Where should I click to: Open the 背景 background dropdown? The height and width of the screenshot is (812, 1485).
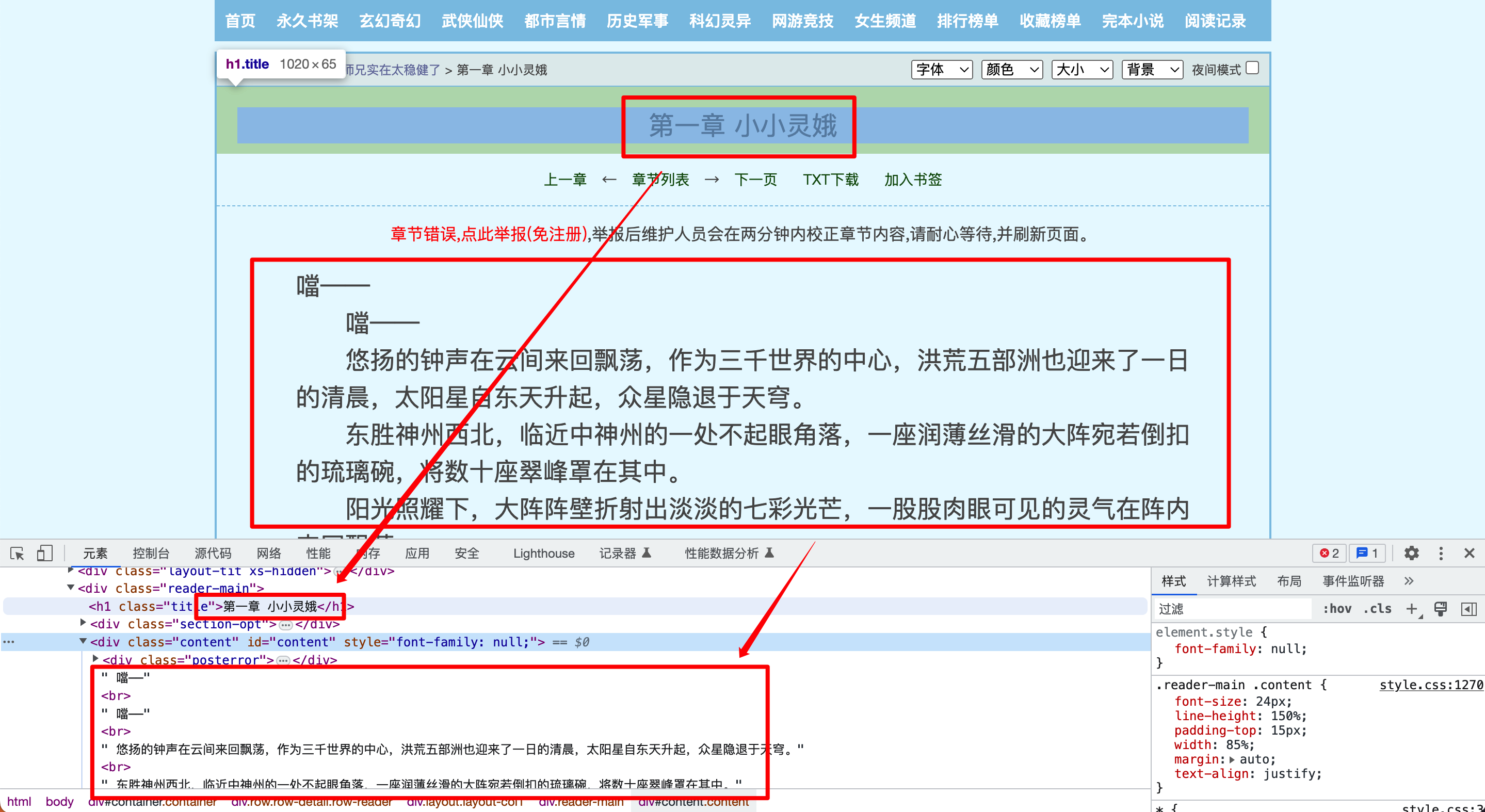[x=1152, y=70]
